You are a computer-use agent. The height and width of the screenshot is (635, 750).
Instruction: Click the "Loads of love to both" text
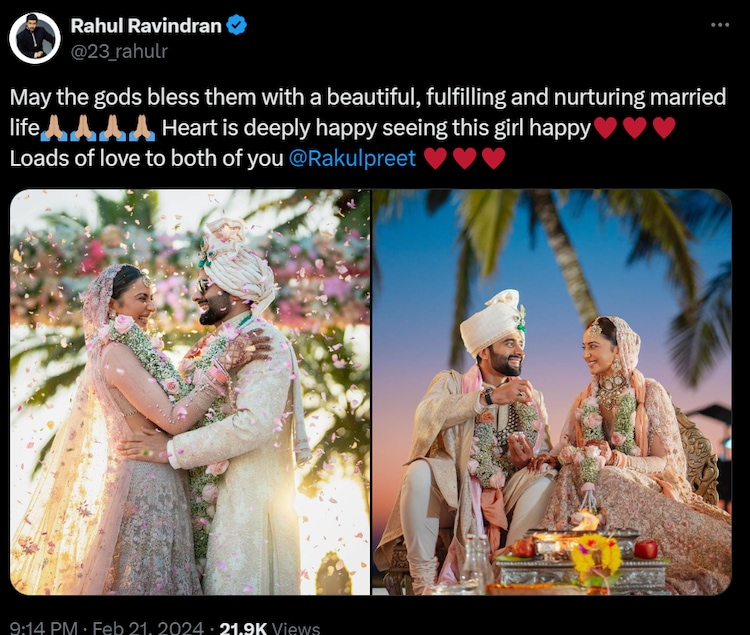[x=146, y=158]
